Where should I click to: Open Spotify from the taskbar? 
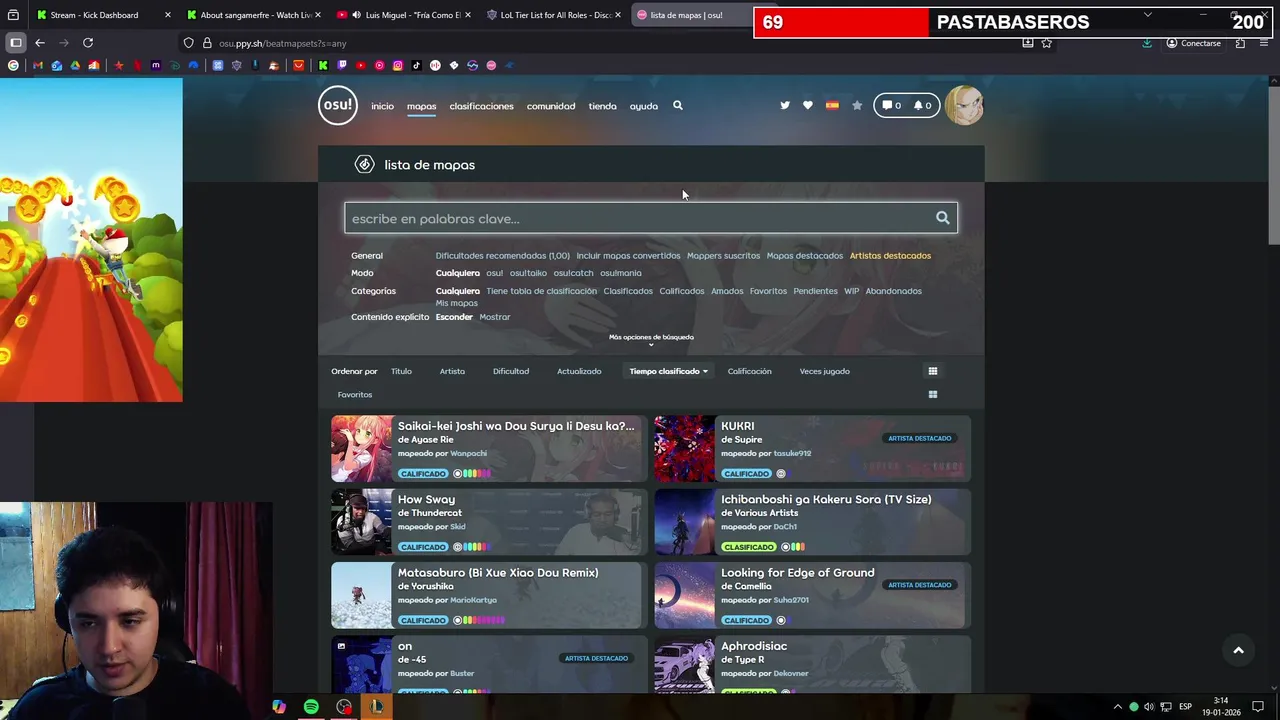point(311,707)
